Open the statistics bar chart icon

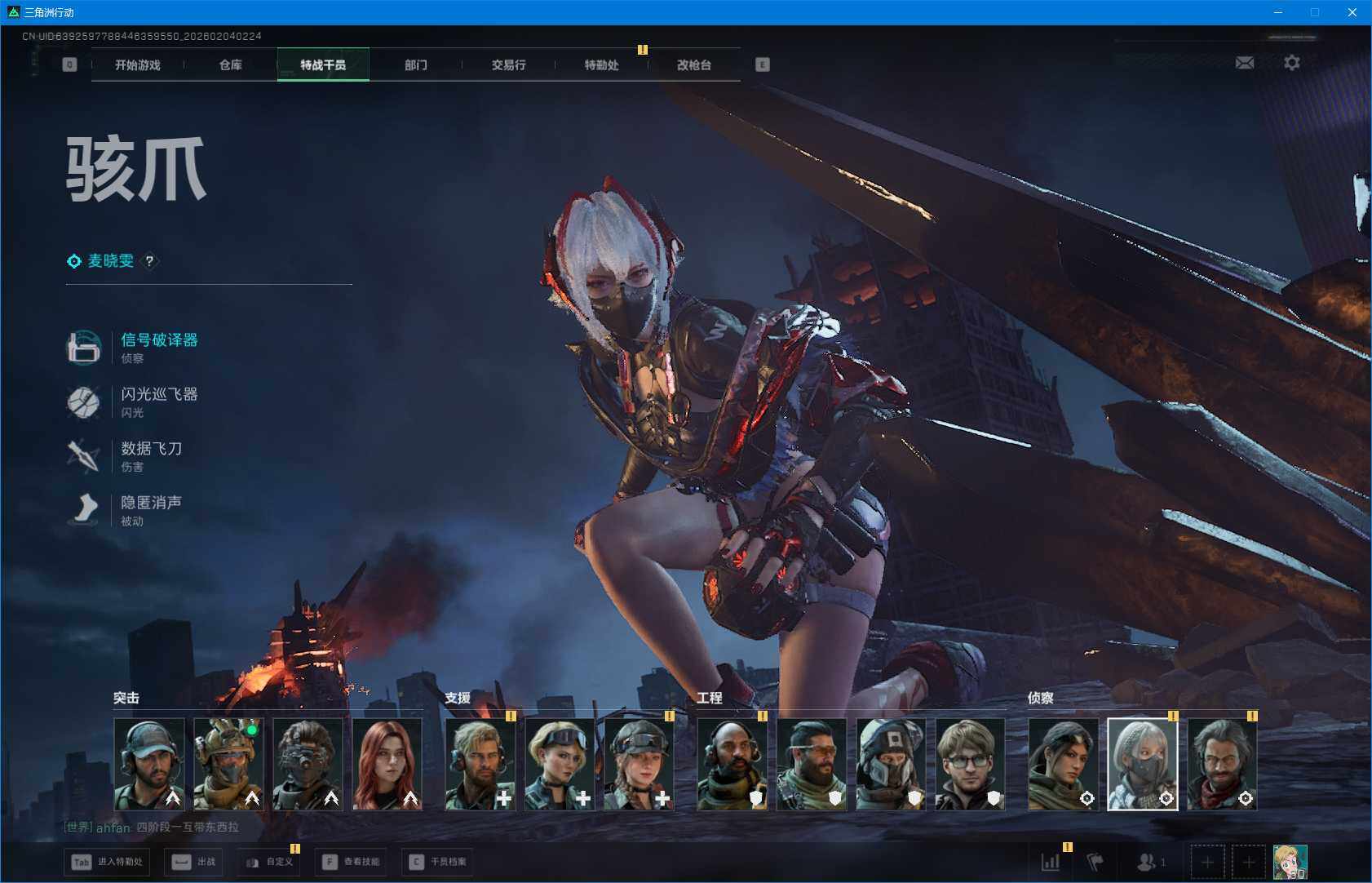(x=1051, y=862)
